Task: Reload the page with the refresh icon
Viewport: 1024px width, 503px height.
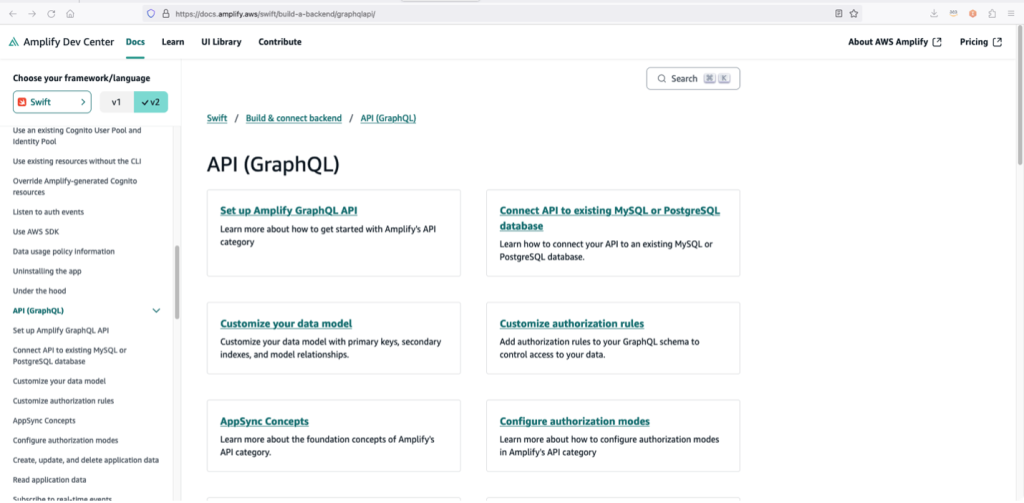Action: click(51, 13)
